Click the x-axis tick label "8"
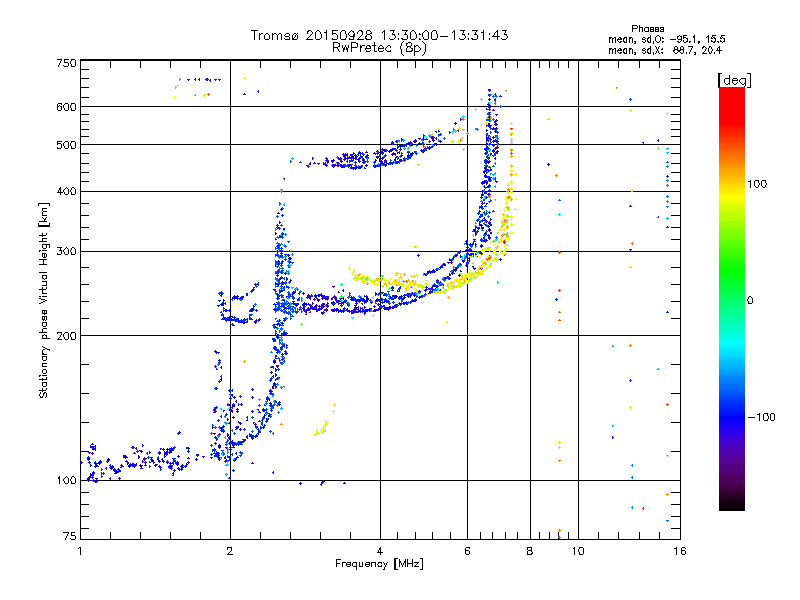 (530, 551)
